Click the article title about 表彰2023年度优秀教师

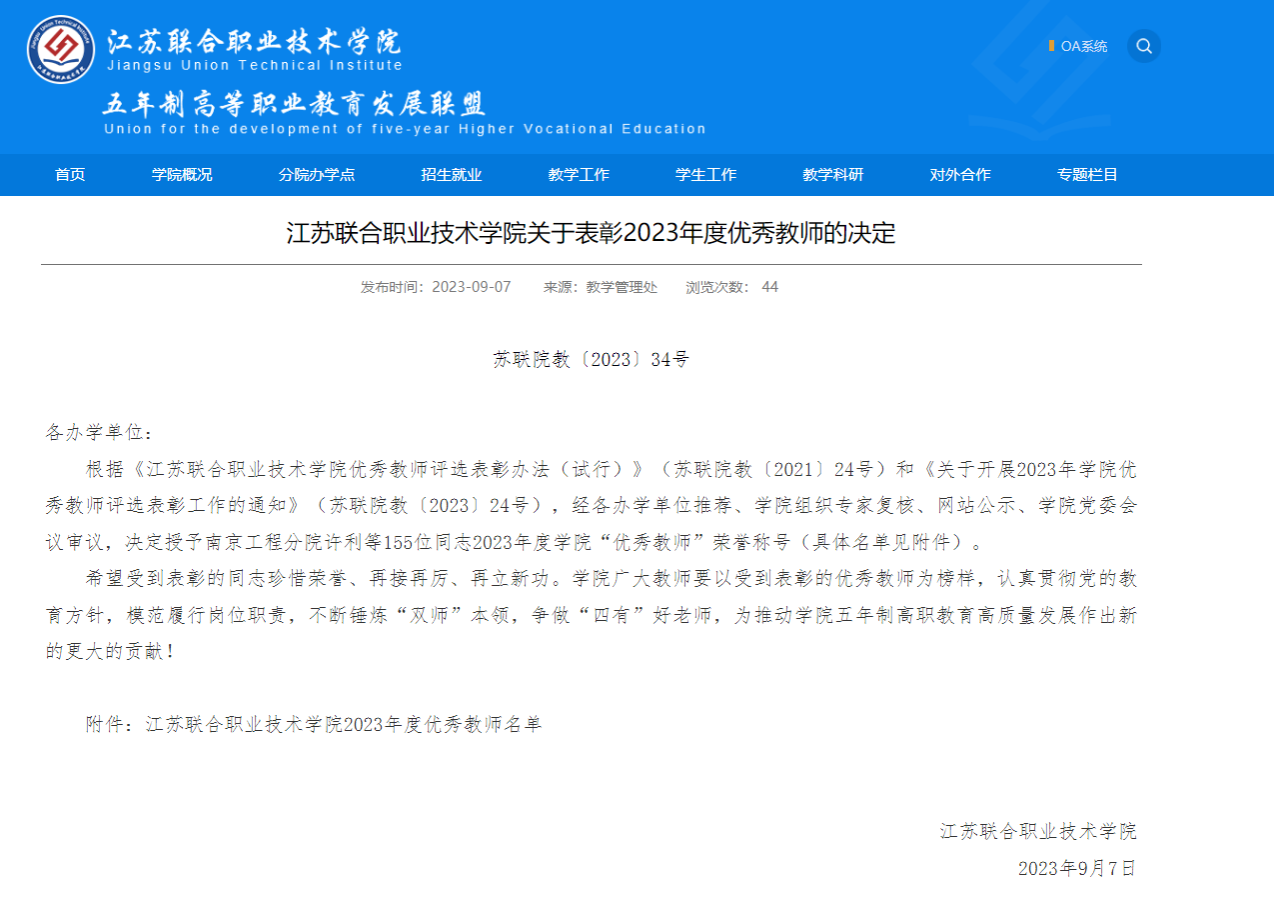[x=590, y=234]
